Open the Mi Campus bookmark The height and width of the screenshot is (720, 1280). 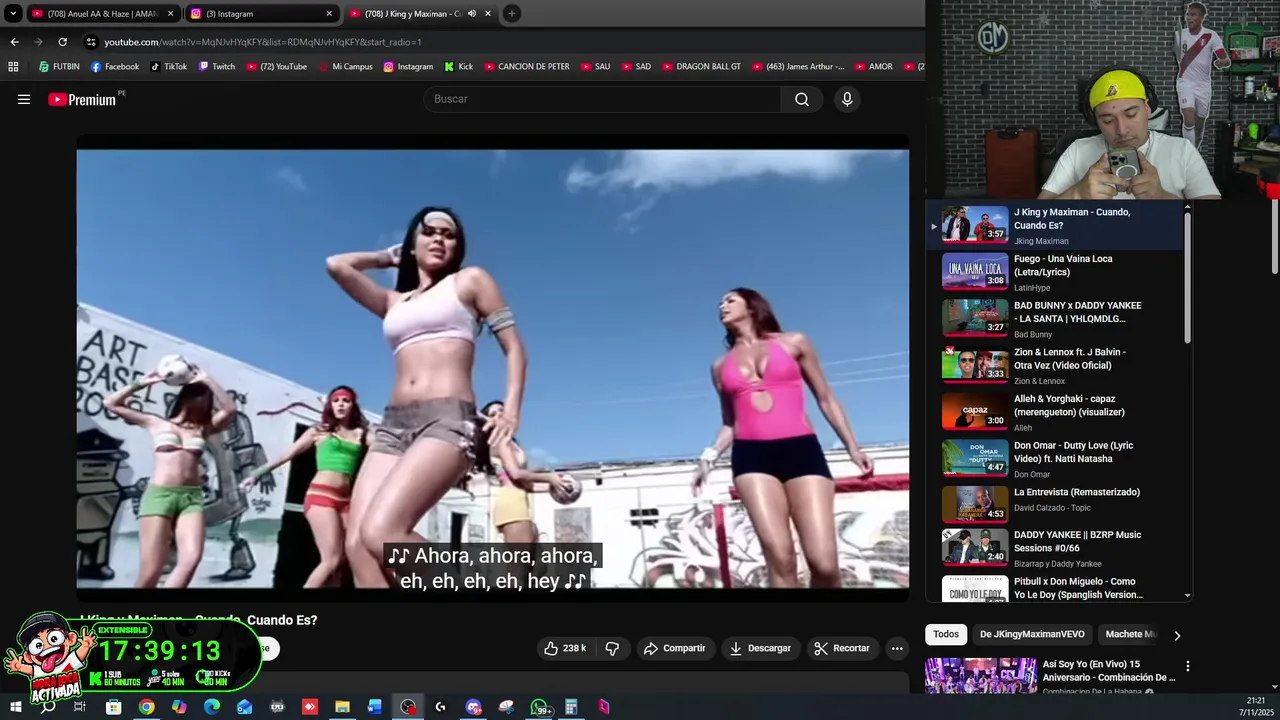pyautogui.click(x=345, y=67)
